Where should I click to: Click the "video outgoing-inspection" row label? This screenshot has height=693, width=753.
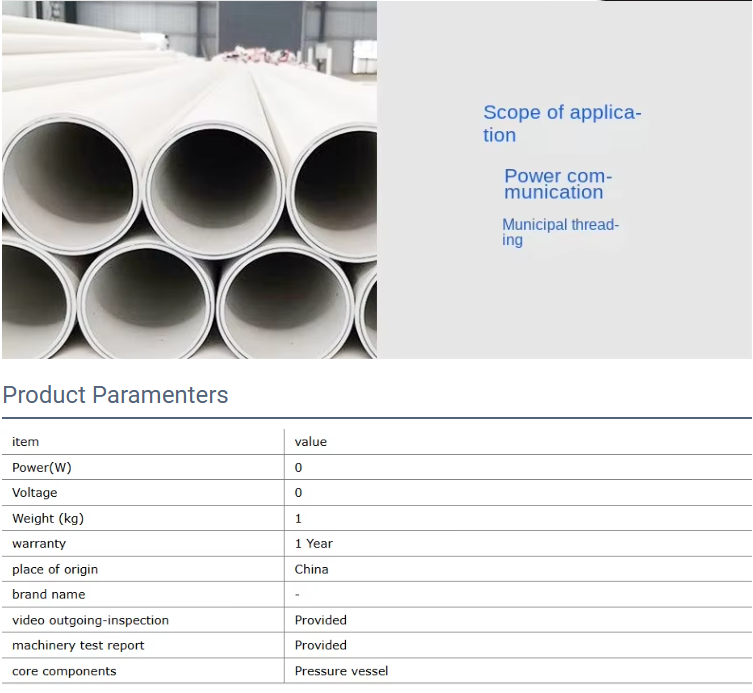[90, 621]
